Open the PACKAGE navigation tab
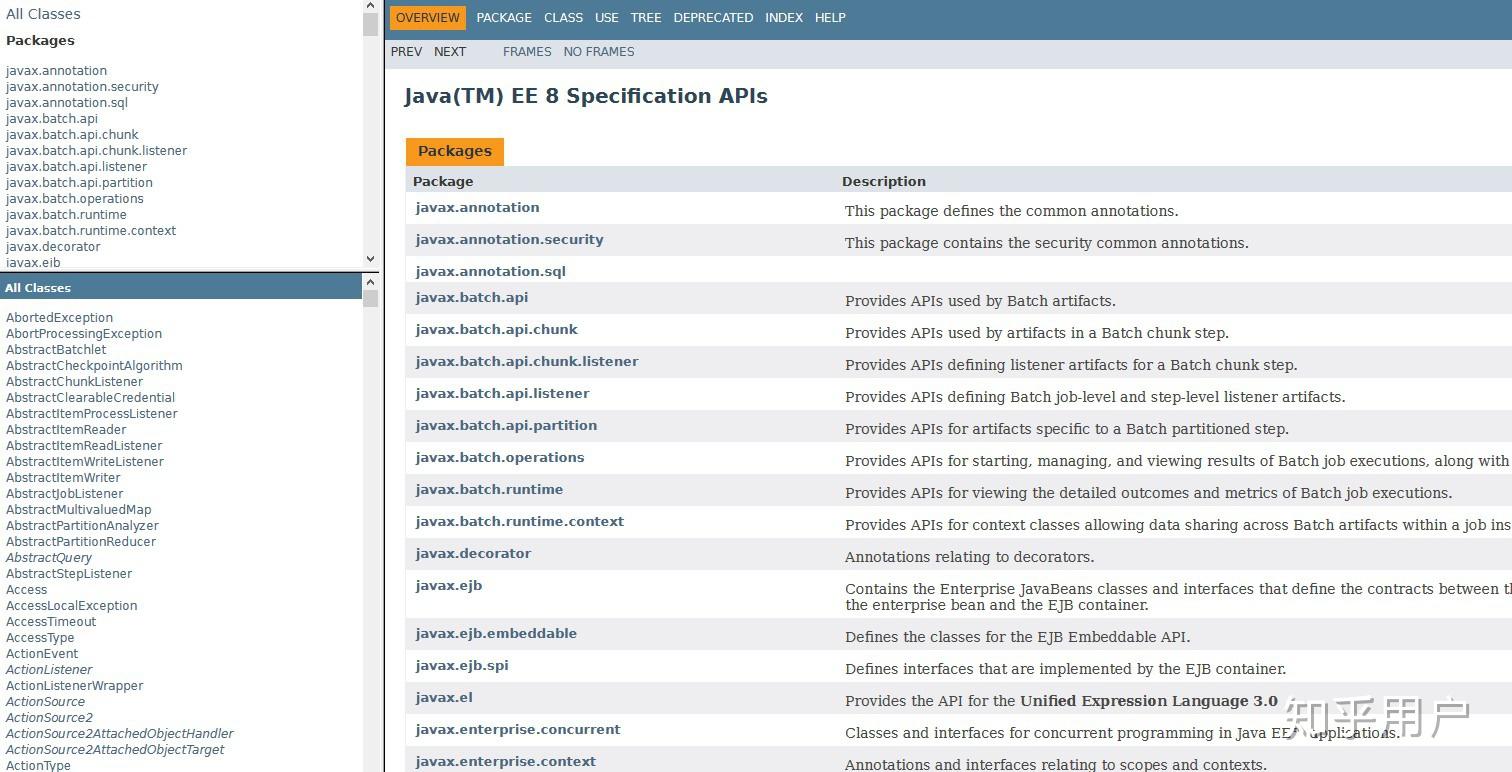This screenshot has height=772, width=1512. [x=504, y=18]
